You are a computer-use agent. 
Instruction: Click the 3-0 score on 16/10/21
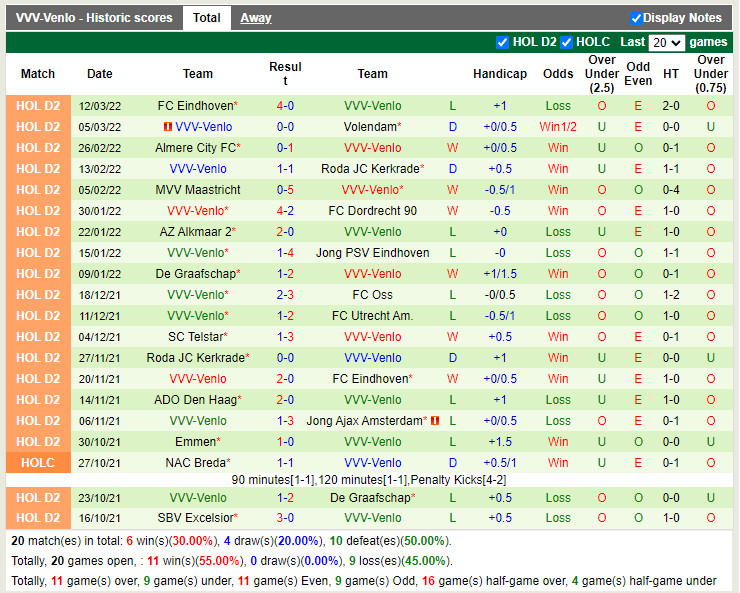pos(285,518)
